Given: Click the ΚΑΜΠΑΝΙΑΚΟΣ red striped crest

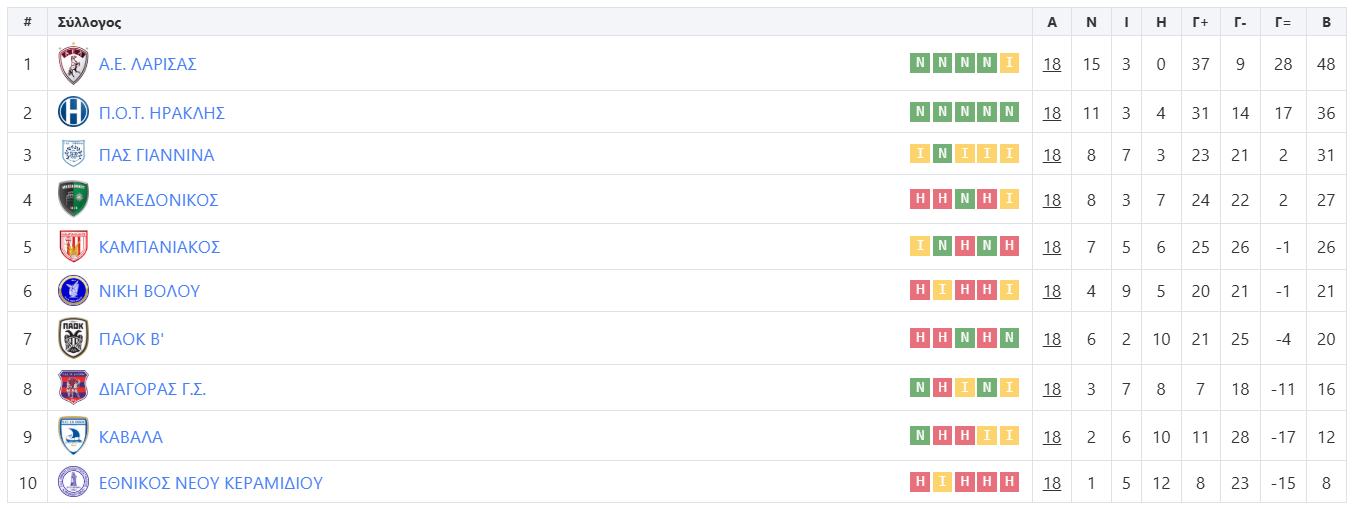Looking at the screenshot, I should pyautogui.click(x=73, y=246).
